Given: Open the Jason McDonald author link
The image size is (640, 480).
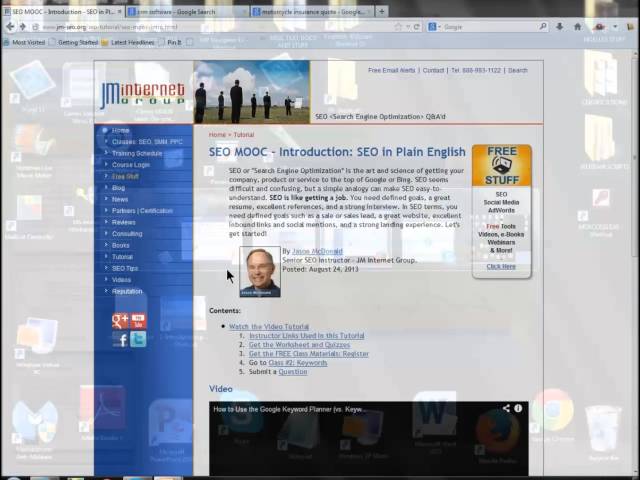Looking at the screenshot, I should coord(317,251).
